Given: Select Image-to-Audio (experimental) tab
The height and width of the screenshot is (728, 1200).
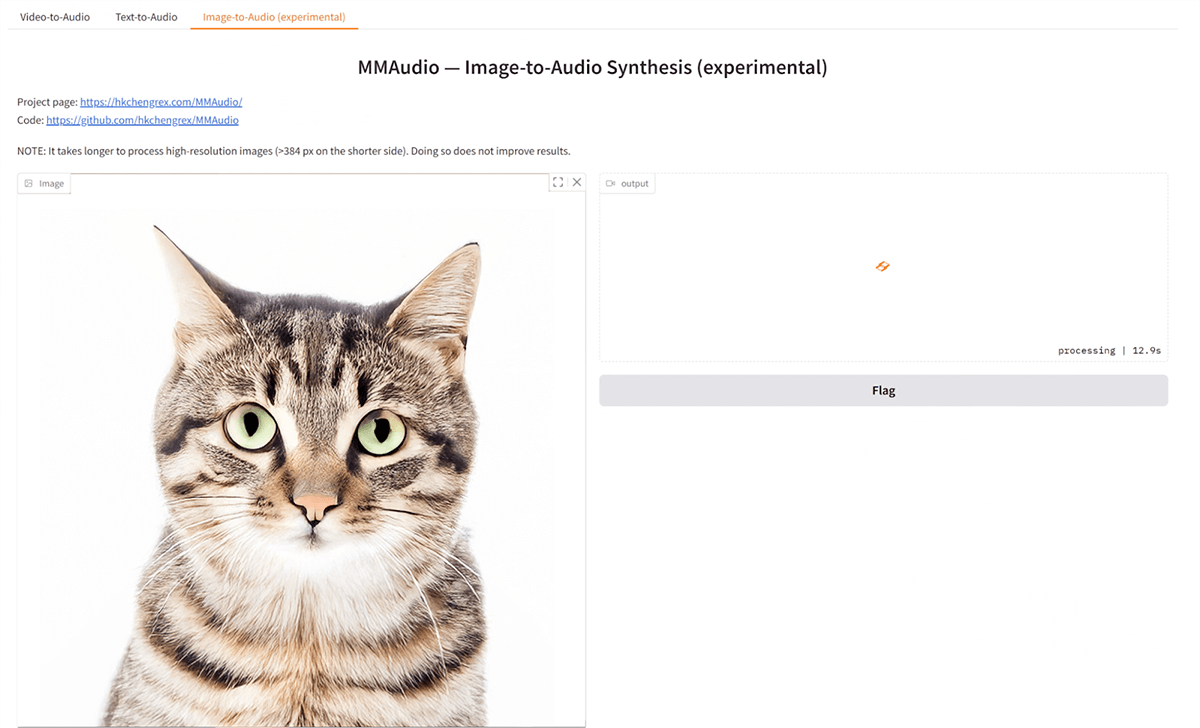Looking at the screenshot, I should pyautogui.click(x=273, y=17).
